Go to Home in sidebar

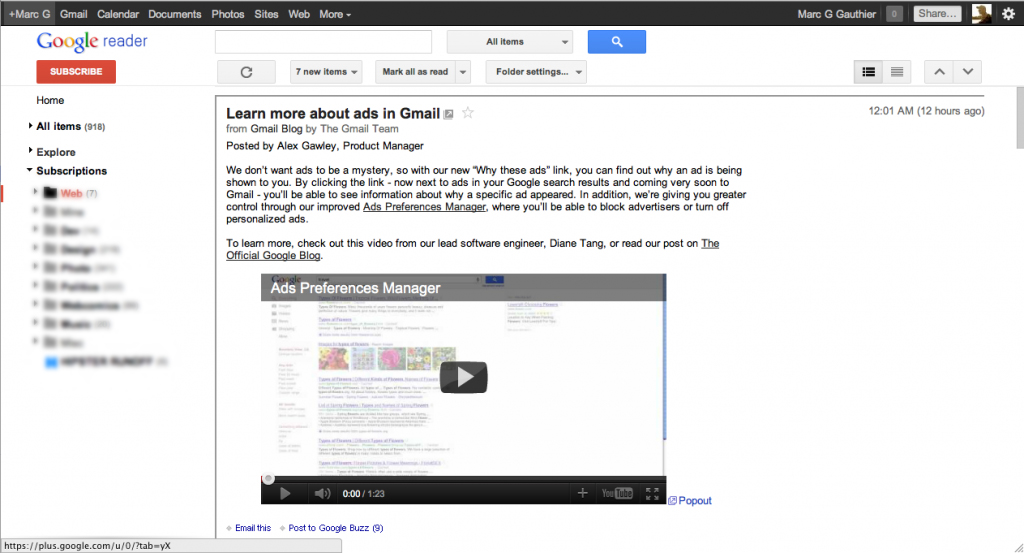point(50,101)
